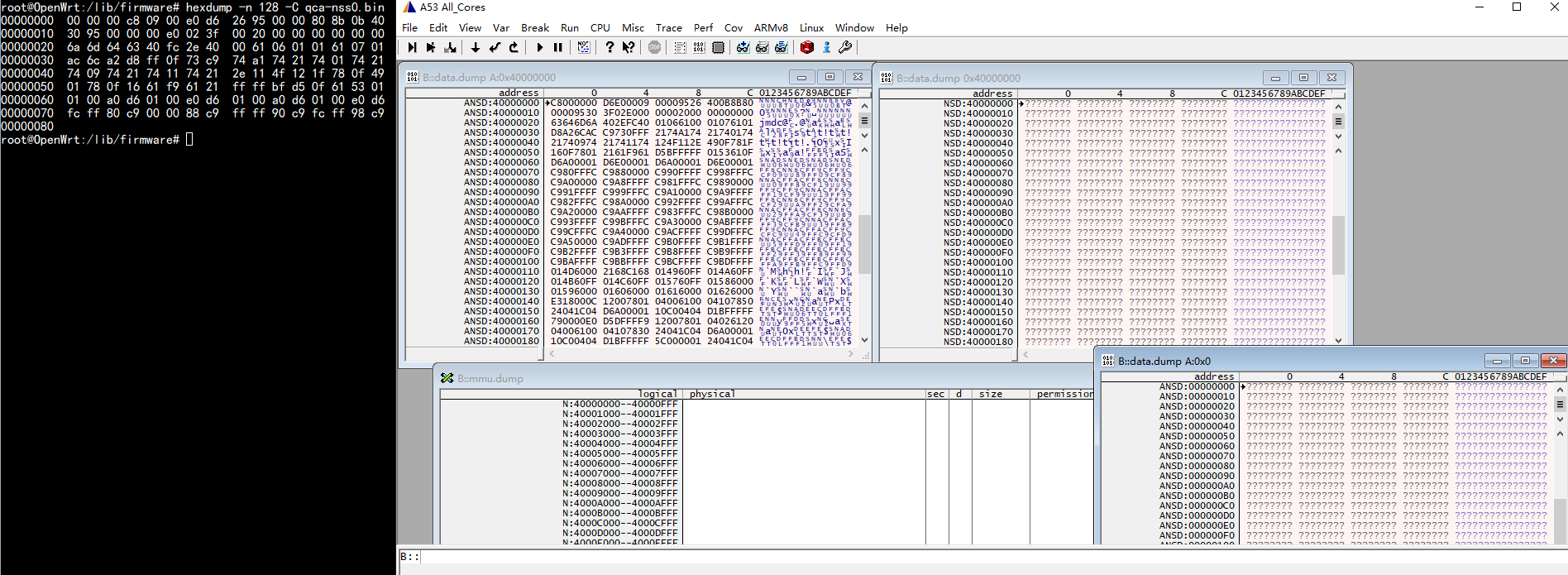Open the Cov menu

point(734,27)
